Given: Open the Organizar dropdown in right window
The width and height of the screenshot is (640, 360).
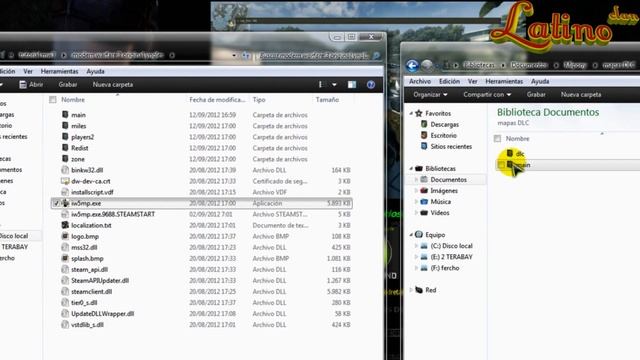Looking at the screenshot, I should [x=430, y=94].
